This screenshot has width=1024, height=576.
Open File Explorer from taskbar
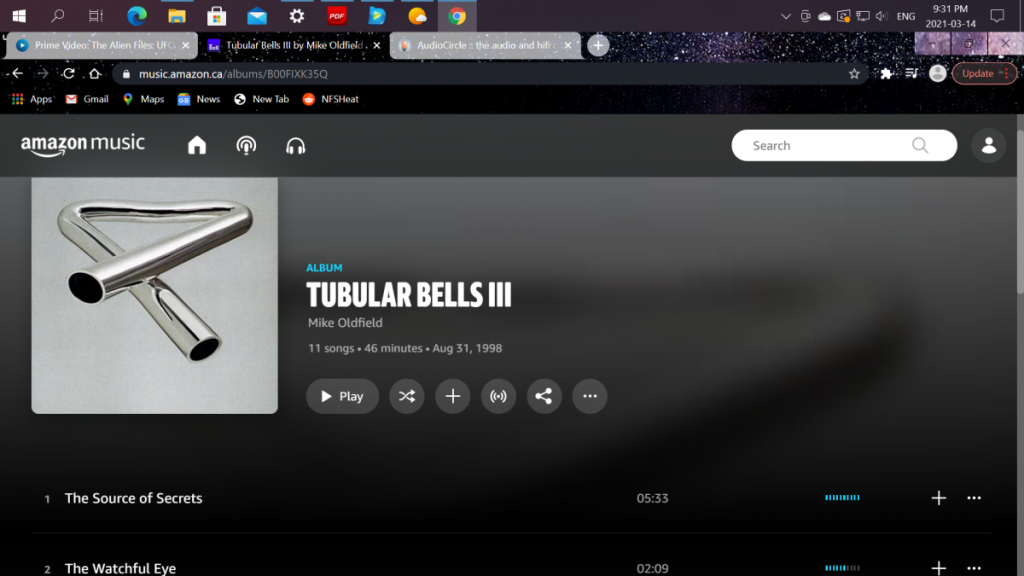(x=177, y=16)
